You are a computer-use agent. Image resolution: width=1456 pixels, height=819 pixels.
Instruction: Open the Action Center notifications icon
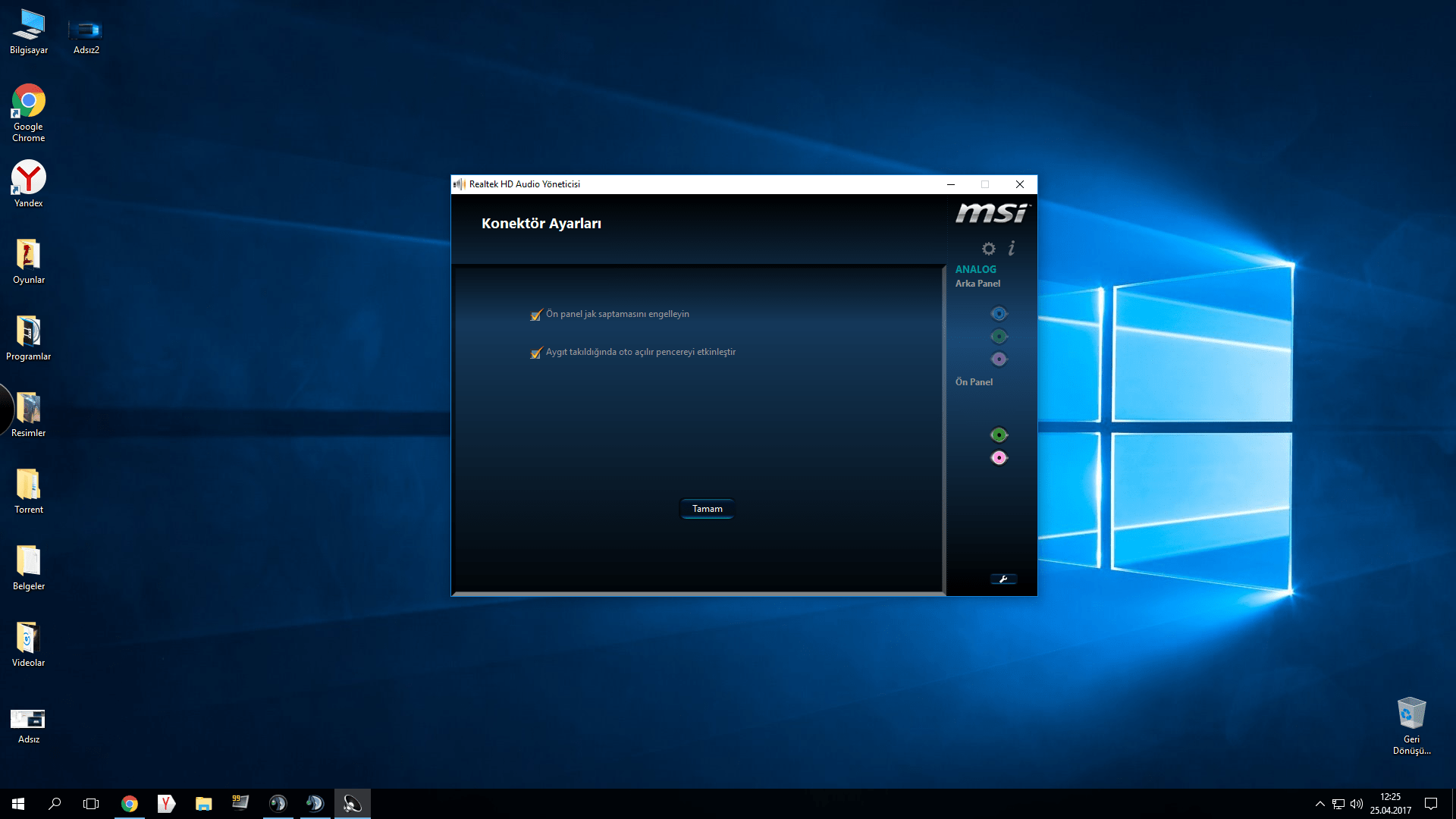coord(1431,804)
